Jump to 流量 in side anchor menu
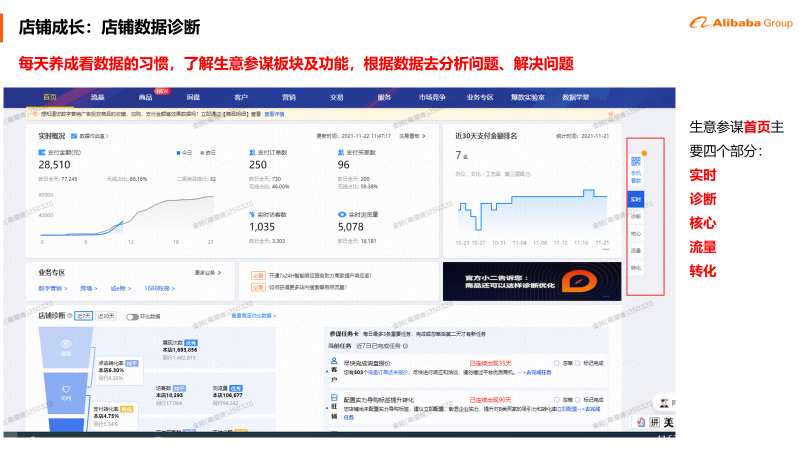 coord(636,251)
